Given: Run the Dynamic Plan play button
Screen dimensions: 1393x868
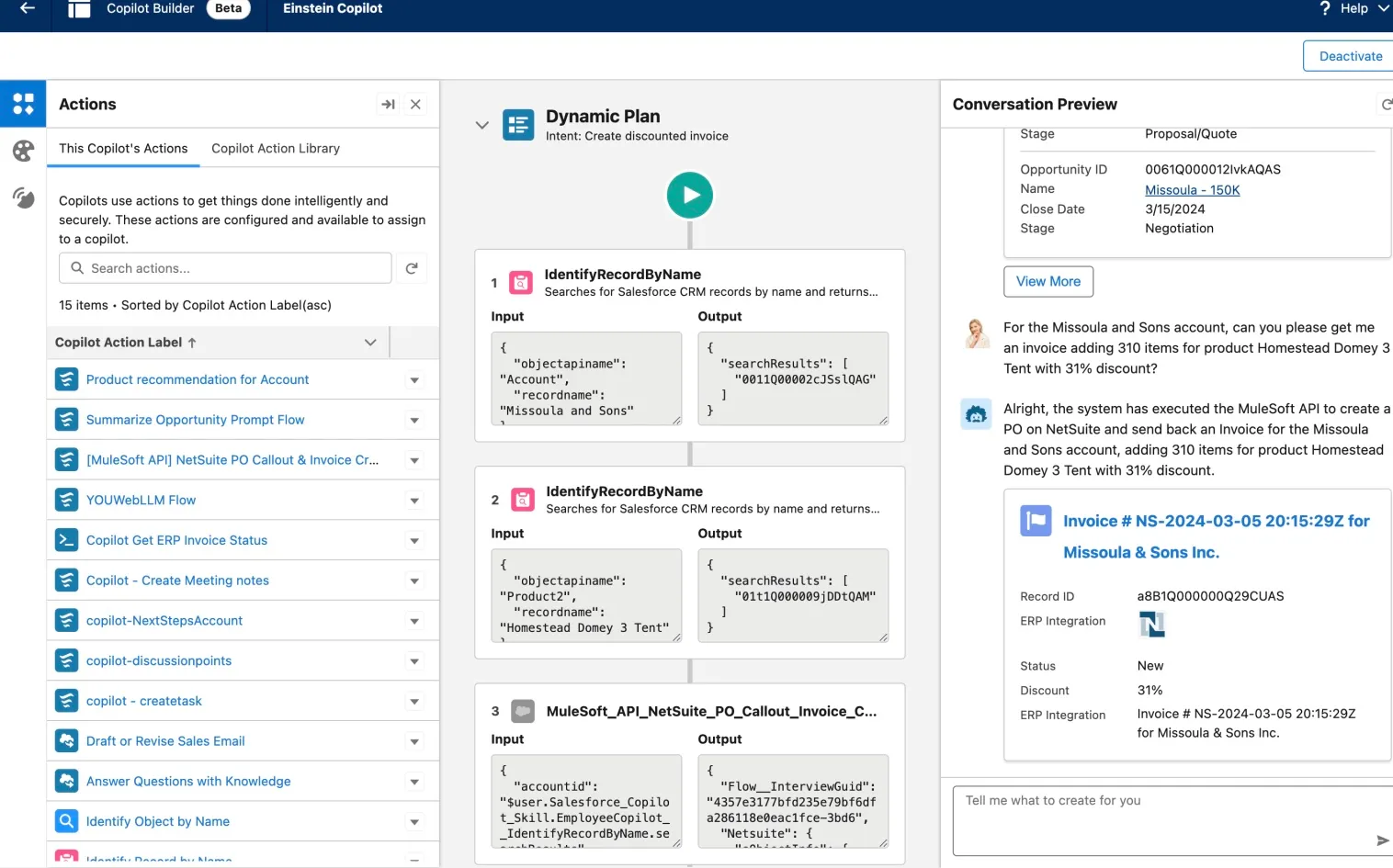Looking at the screenshot, I should 689,195.
